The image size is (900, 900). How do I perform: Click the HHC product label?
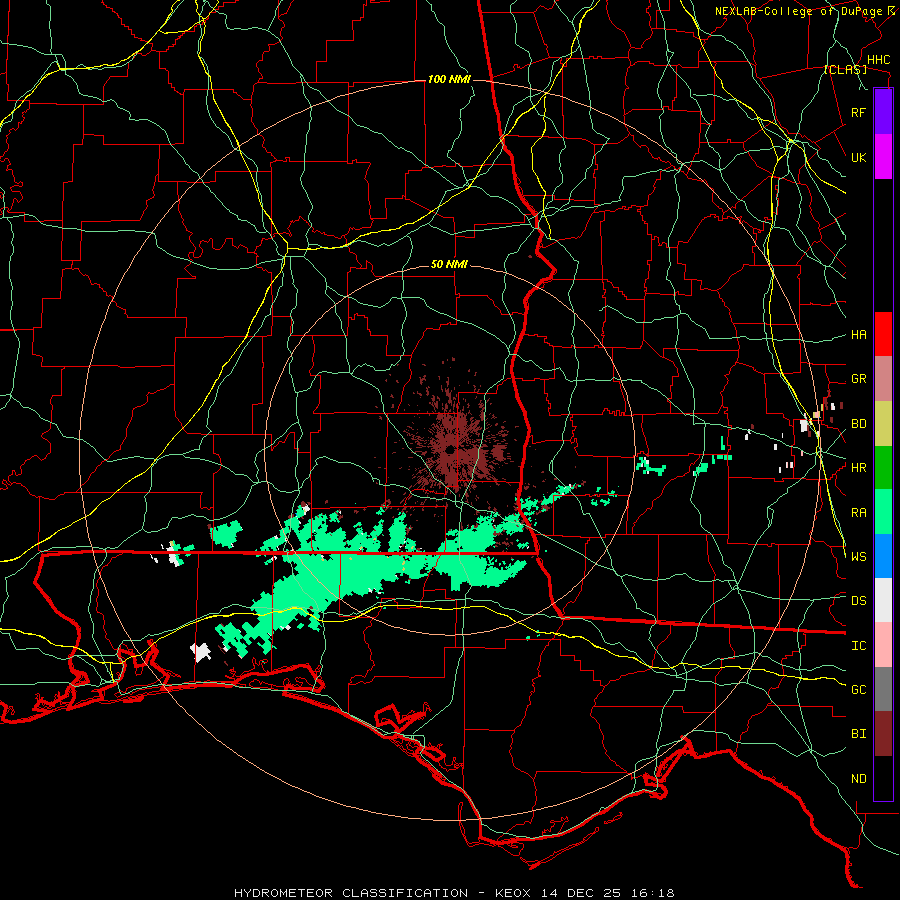pos(878,60)
